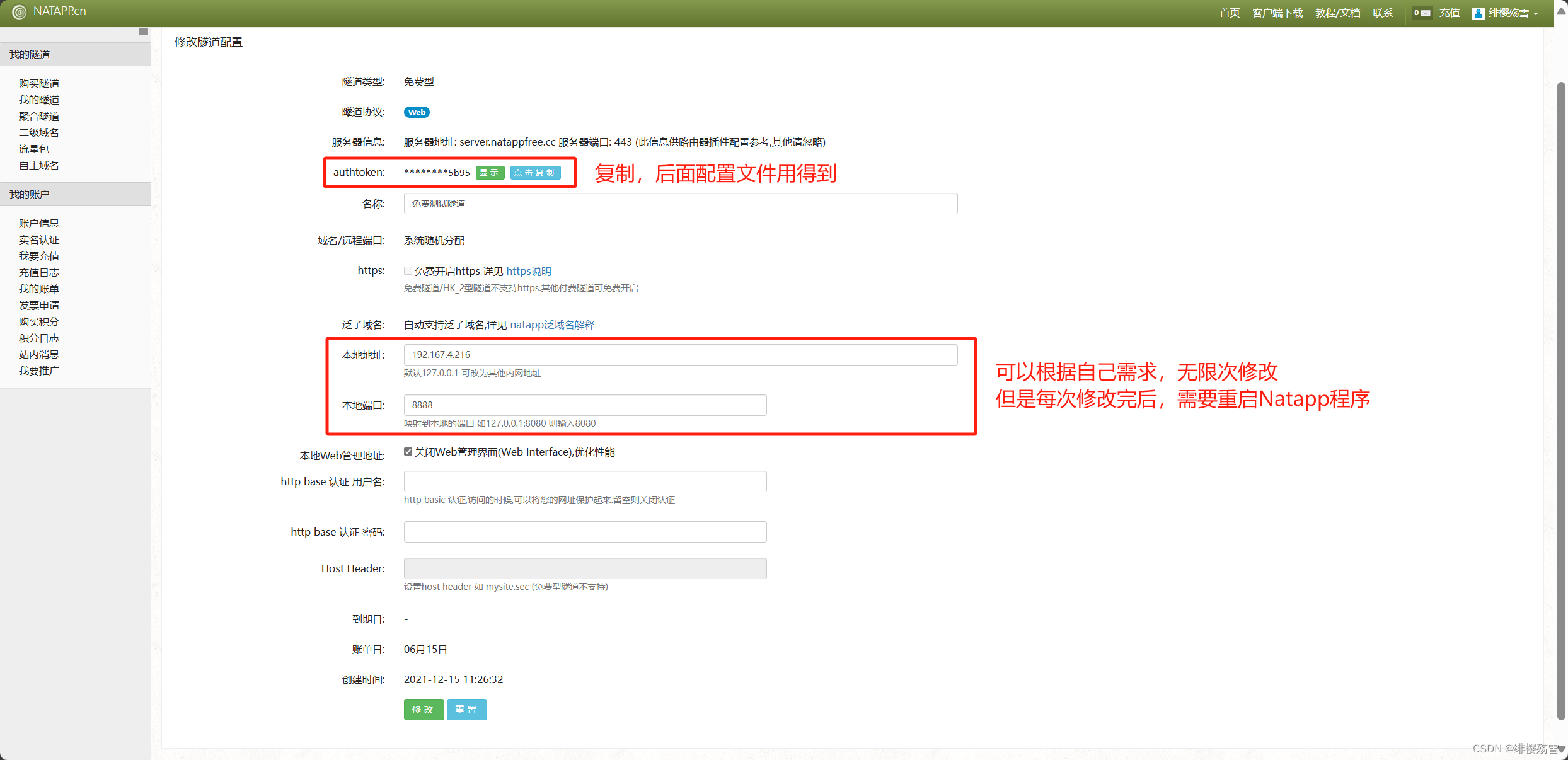The height and width of the screenshot is (760, 1568).
Task: Open the natapp泛域名解释 link
Action: 552,325
